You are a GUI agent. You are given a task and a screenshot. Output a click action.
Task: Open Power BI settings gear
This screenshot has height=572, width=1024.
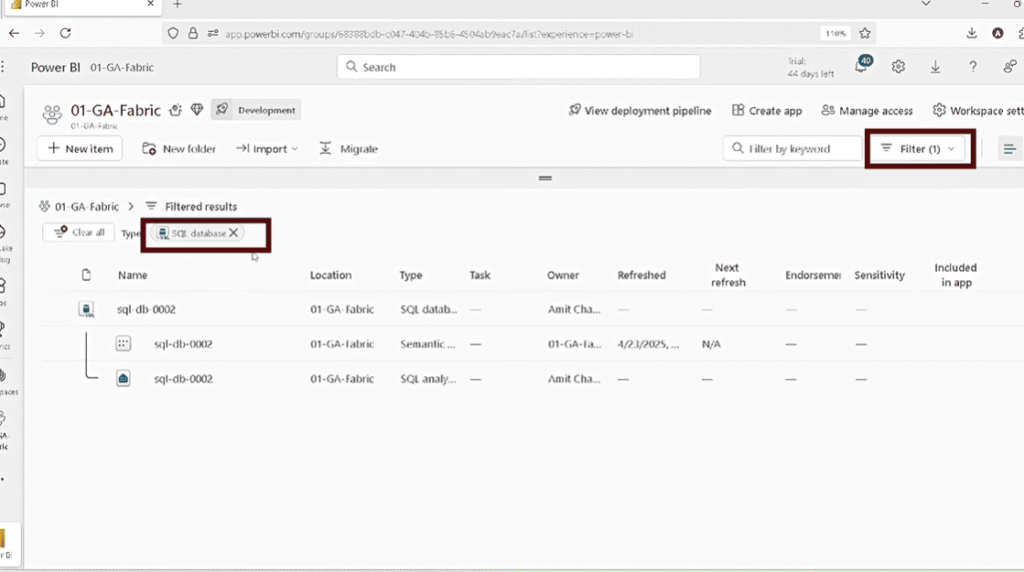pos(898,67)
